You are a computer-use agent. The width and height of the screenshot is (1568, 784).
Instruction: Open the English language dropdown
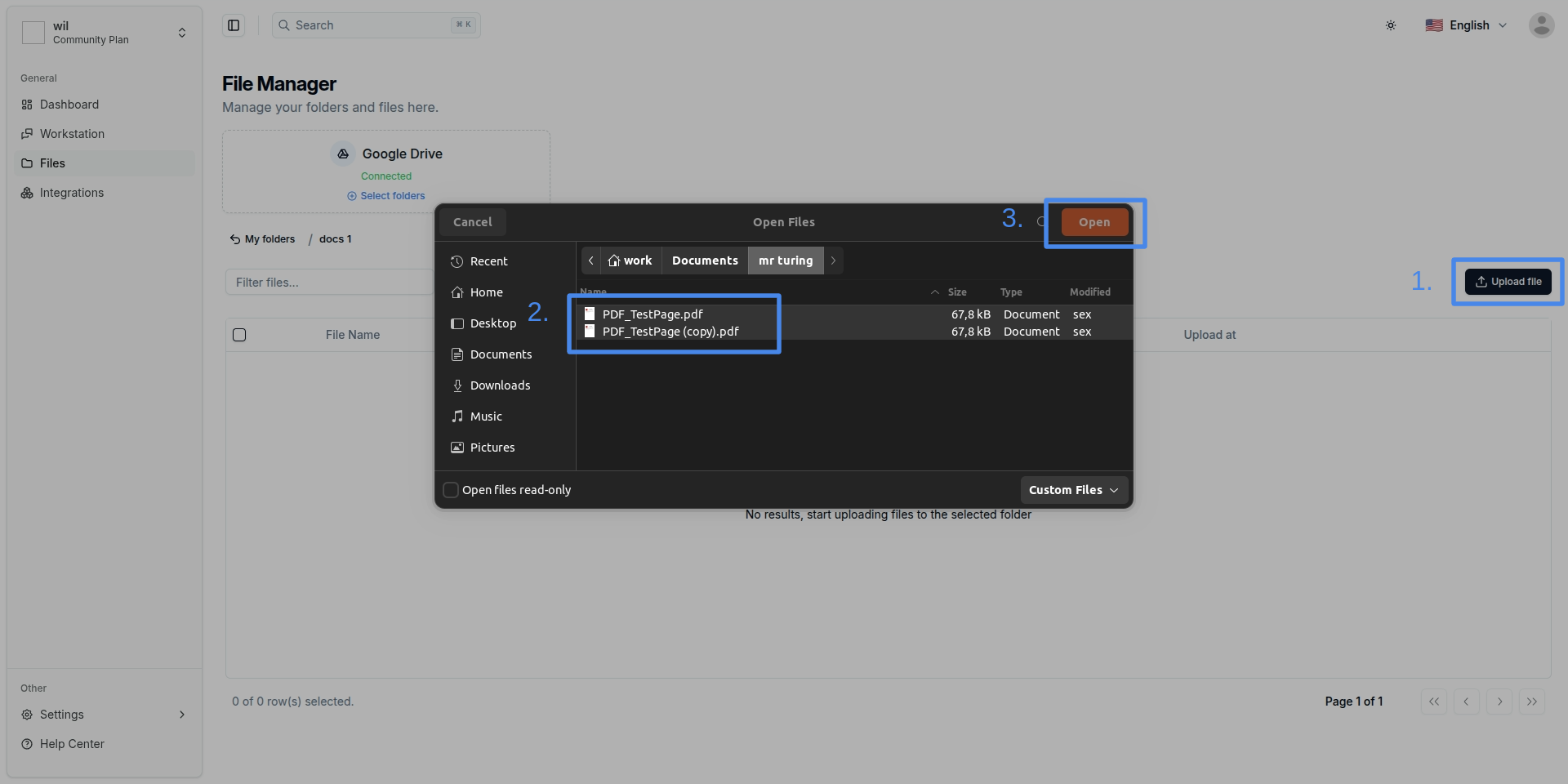(x=1467, y=25)
